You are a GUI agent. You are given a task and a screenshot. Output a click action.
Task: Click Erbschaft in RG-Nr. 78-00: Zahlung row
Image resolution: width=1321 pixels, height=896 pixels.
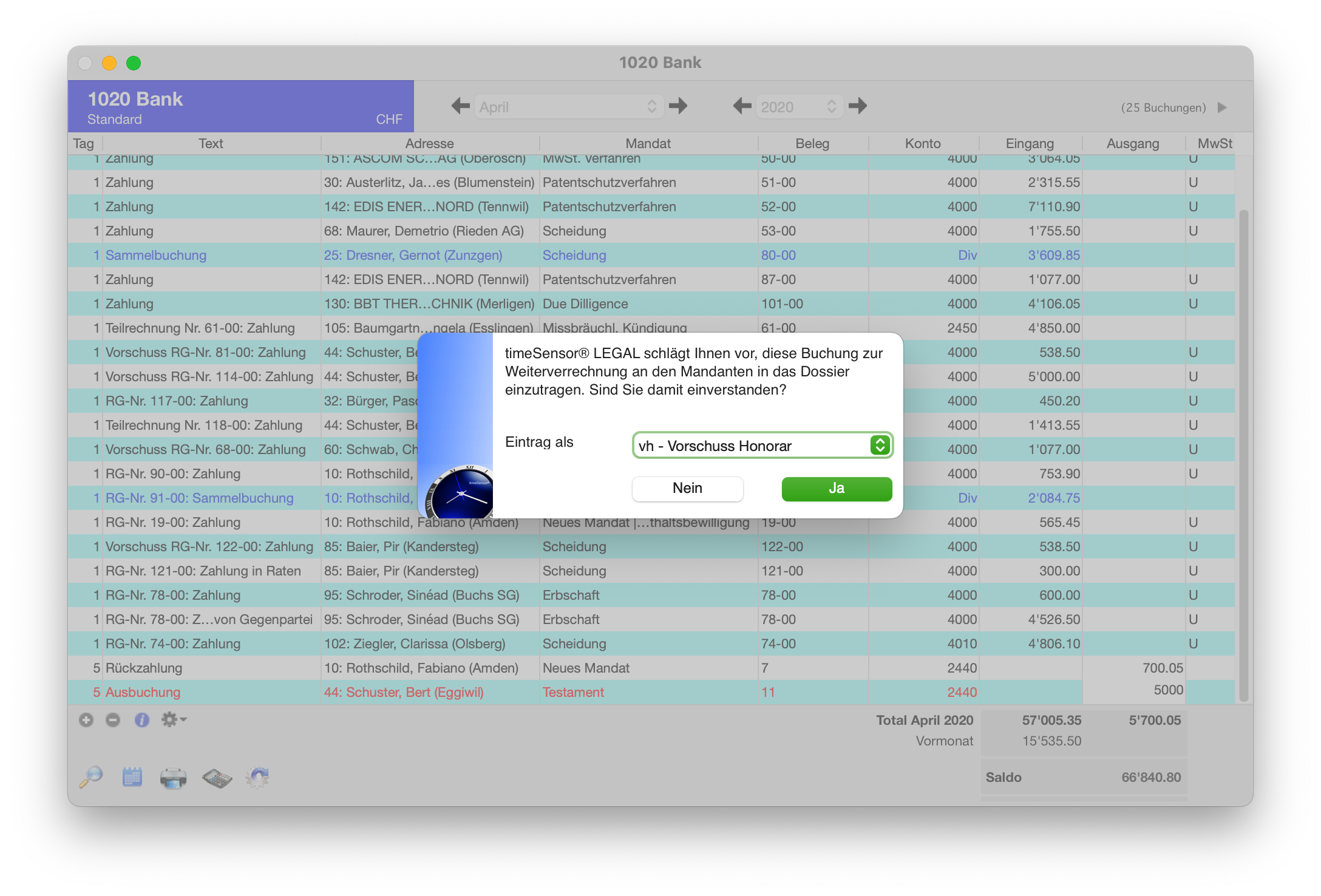point(571,595)
